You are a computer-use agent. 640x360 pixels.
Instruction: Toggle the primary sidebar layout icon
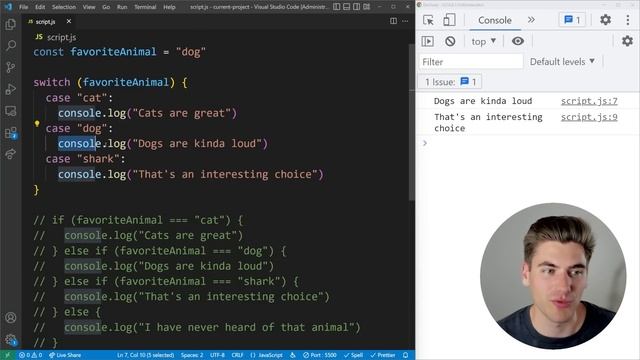pyautogui.click(x=336, y=7)
